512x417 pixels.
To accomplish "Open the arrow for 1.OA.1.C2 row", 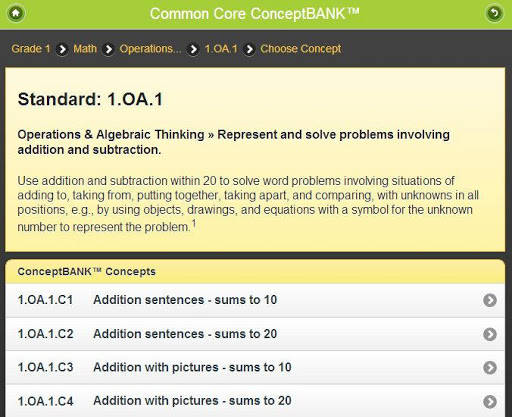I will (490, 334).
